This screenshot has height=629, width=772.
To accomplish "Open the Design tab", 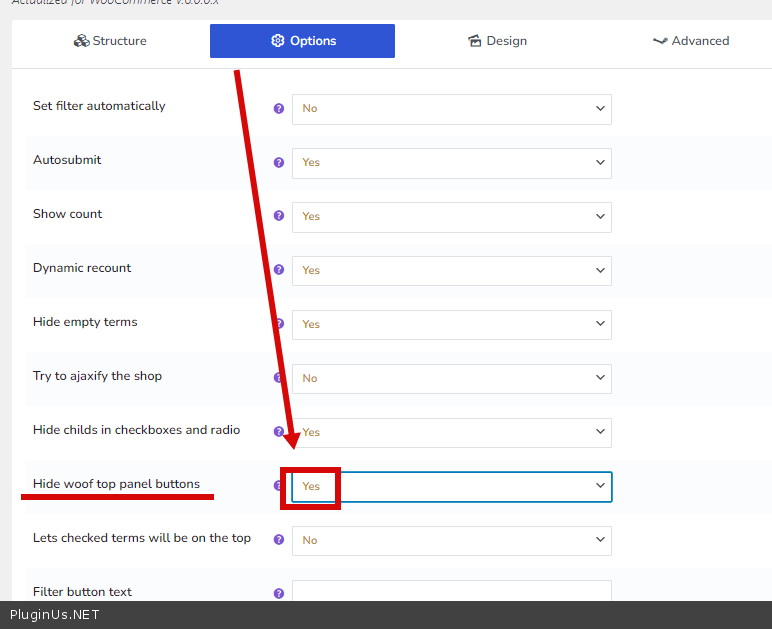I will tap(497, 41).
